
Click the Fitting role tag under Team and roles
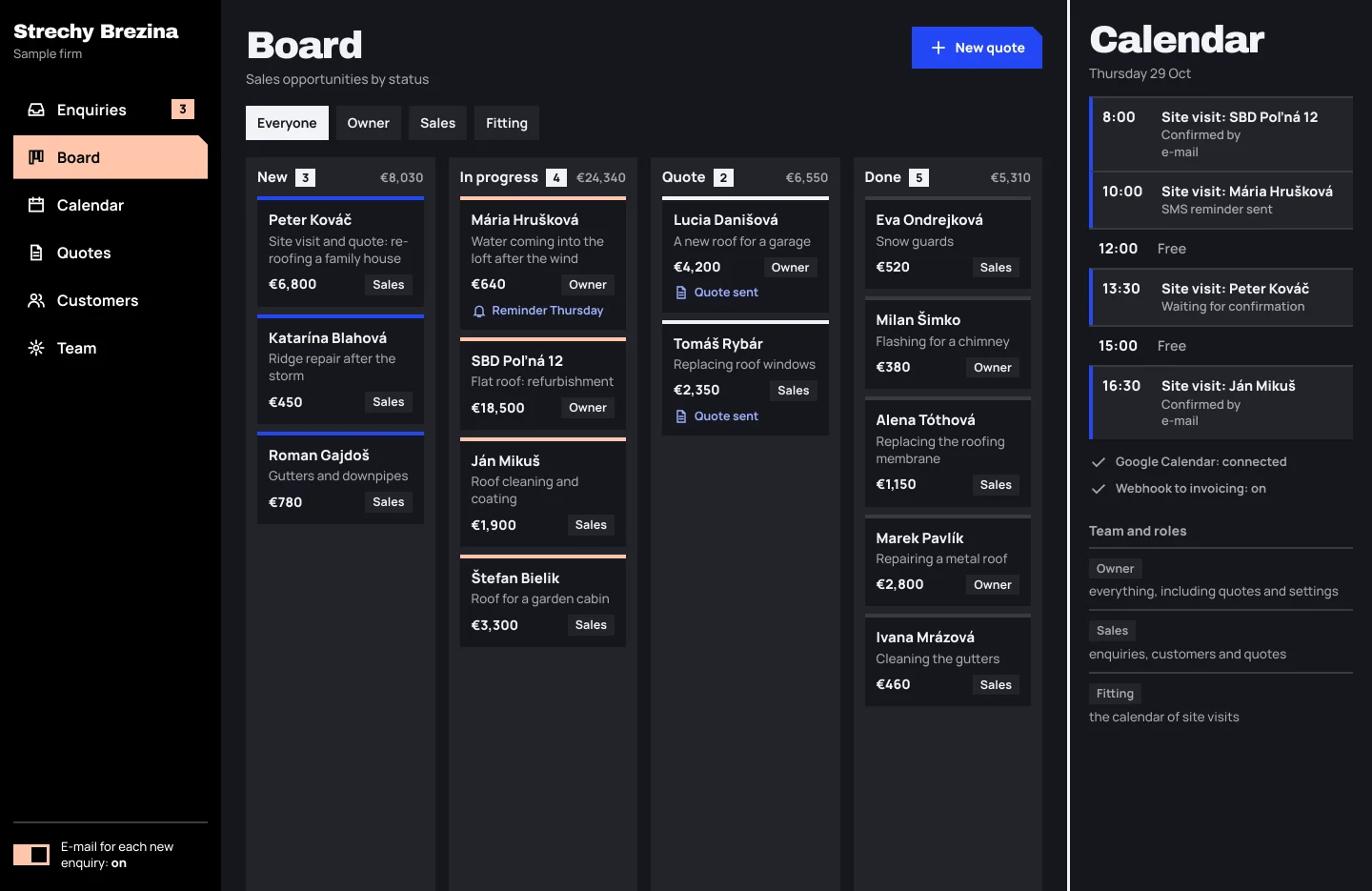point(1115,694)
